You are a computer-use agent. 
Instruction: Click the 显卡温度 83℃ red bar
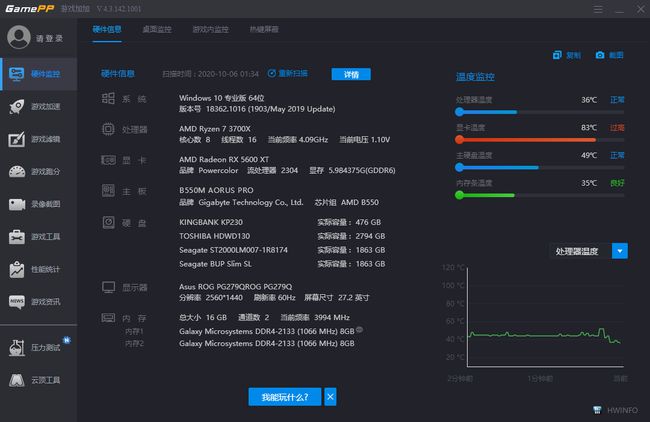coord(539,140)
